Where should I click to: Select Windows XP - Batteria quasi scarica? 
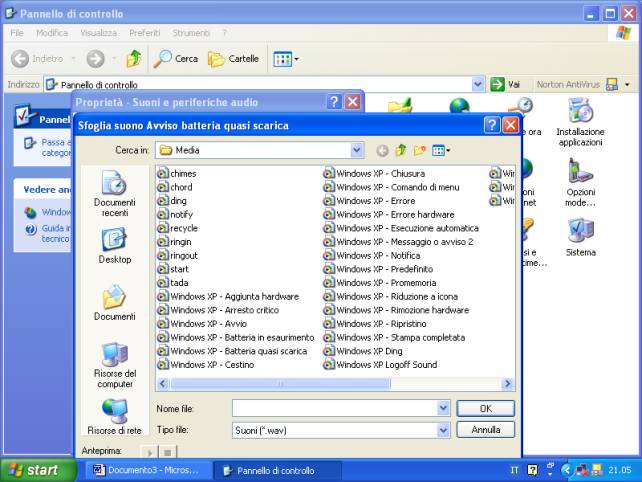click(232, 351)
